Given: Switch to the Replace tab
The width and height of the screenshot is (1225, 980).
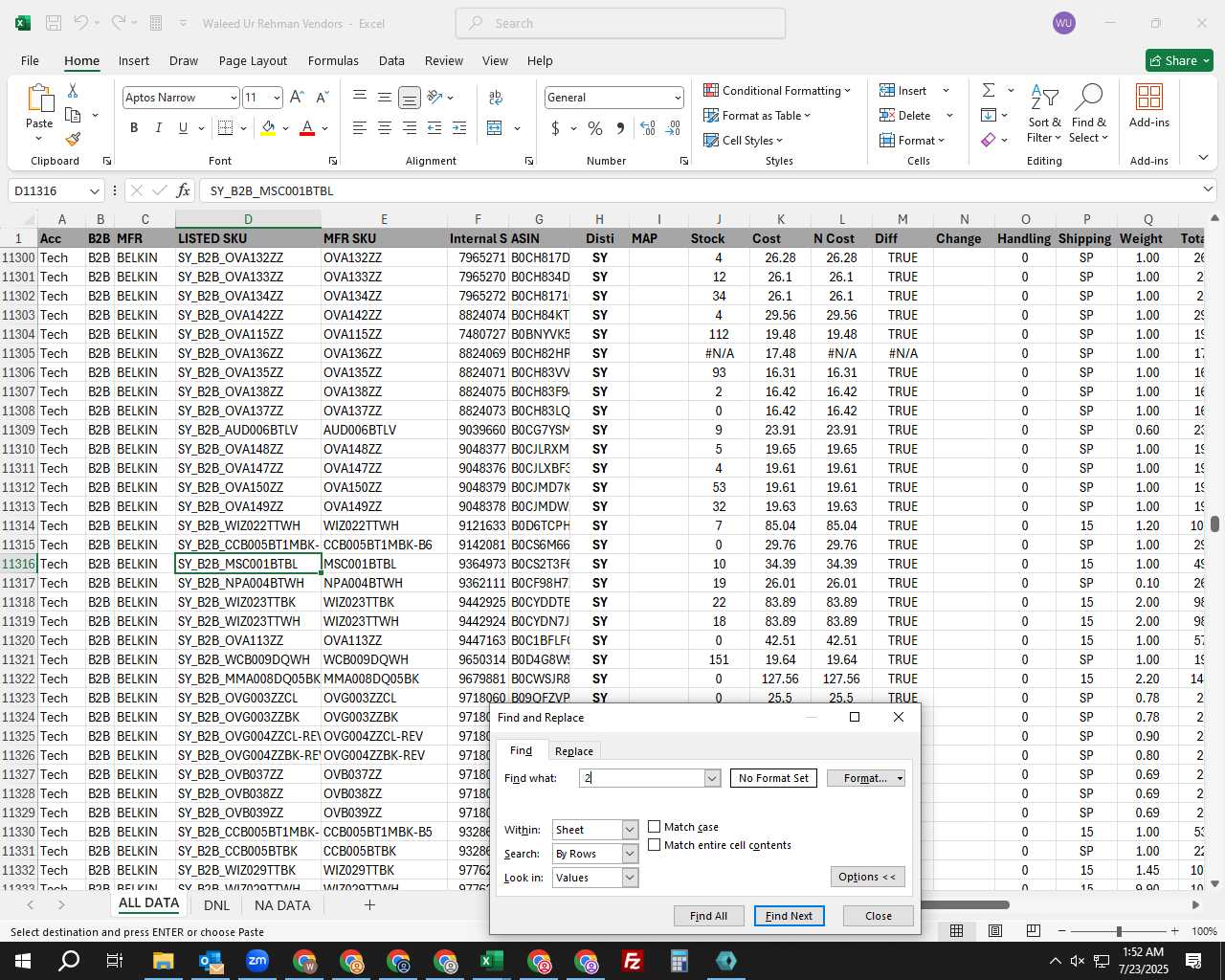Looking at the screenshot, I should tap(574, 751).
